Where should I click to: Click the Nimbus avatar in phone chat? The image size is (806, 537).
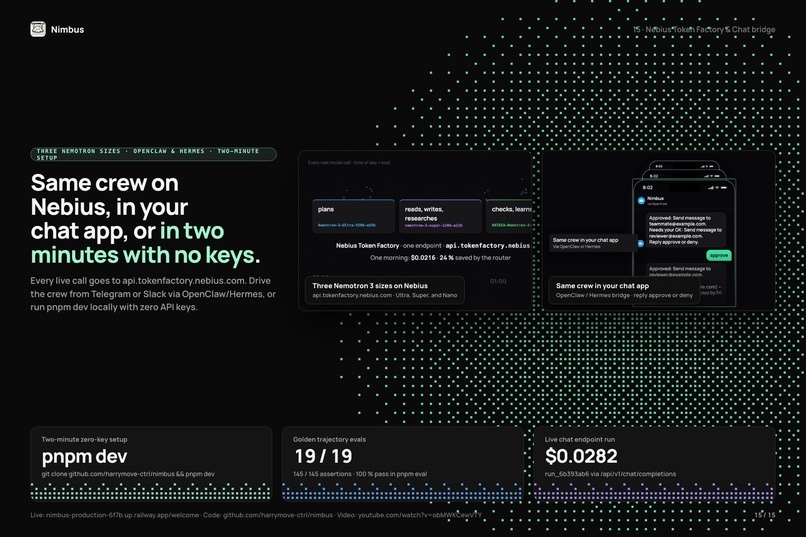(641, 200)
